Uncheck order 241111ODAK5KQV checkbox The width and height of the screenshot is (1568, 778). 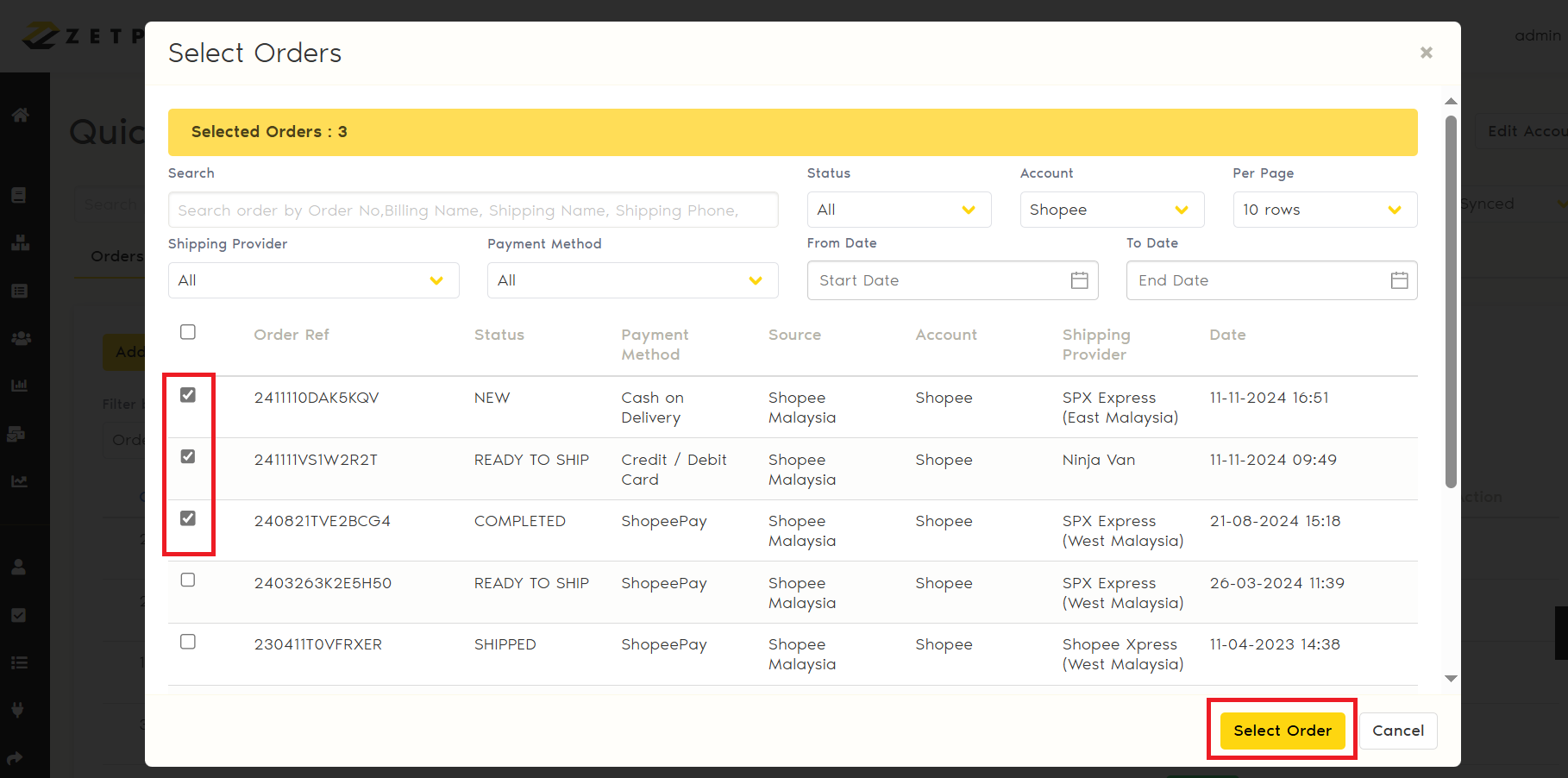coord(188,395)
